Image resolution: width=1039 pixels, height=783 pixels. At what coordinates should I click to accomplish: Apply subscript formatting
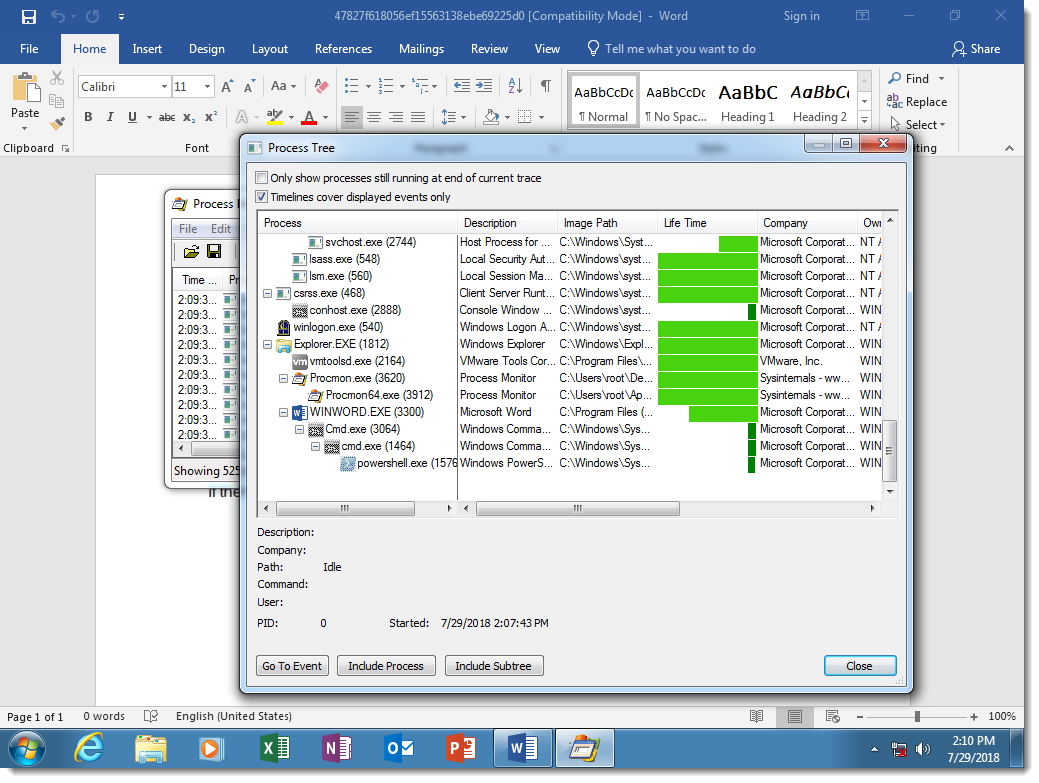189,117
